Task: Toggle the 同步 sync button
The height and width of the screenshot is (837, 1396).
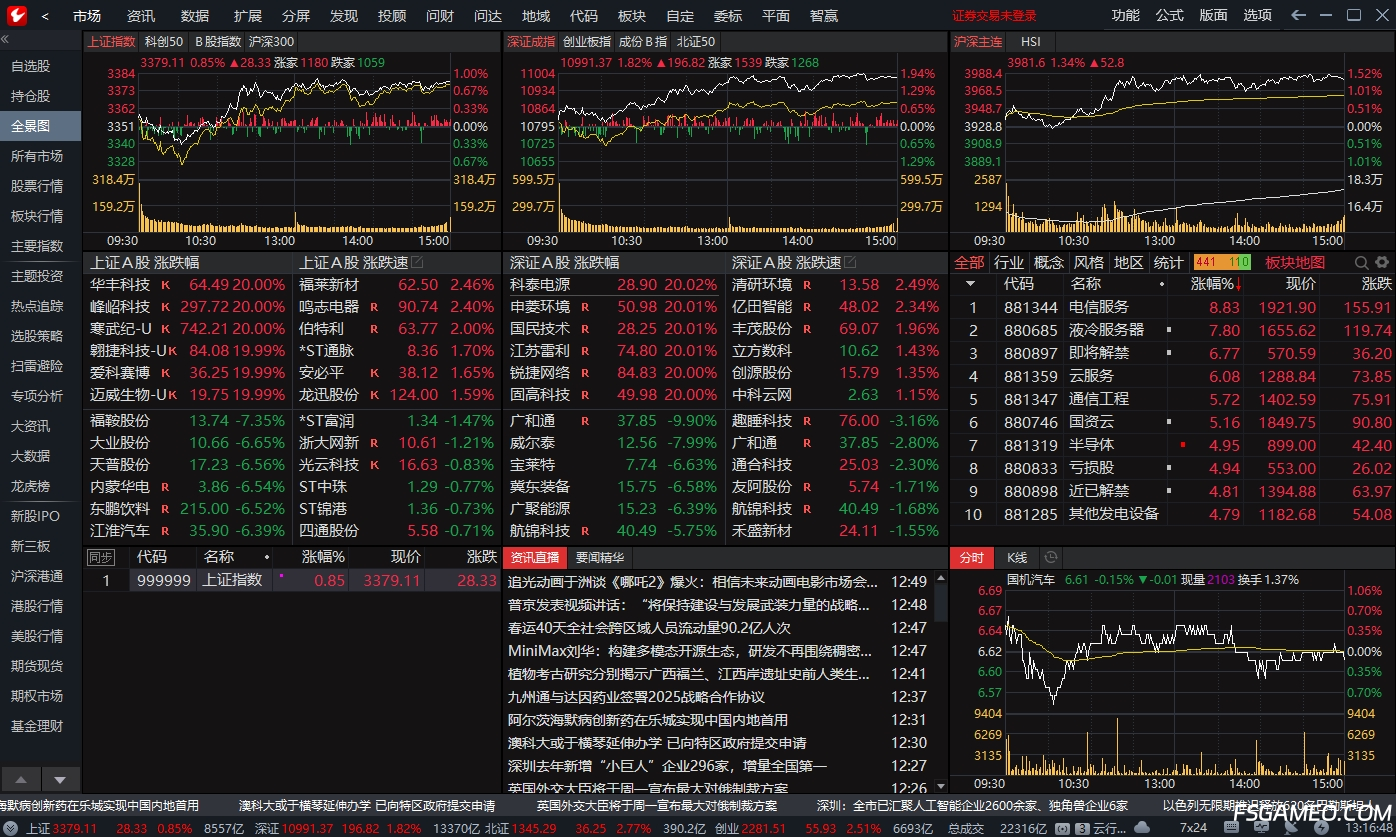Action: tap(101, 557)
